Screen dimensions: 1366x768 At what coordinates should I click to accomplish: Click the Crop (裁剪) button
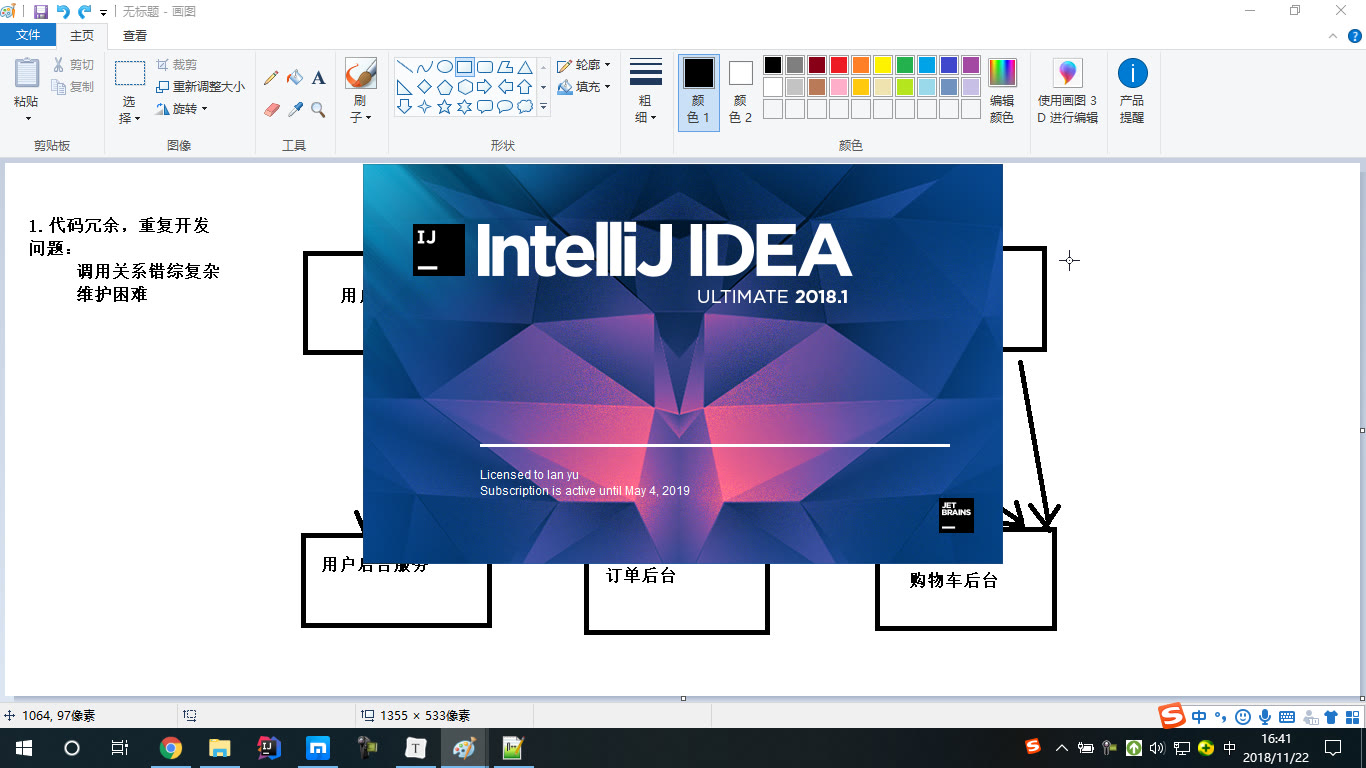pos(177,65)
